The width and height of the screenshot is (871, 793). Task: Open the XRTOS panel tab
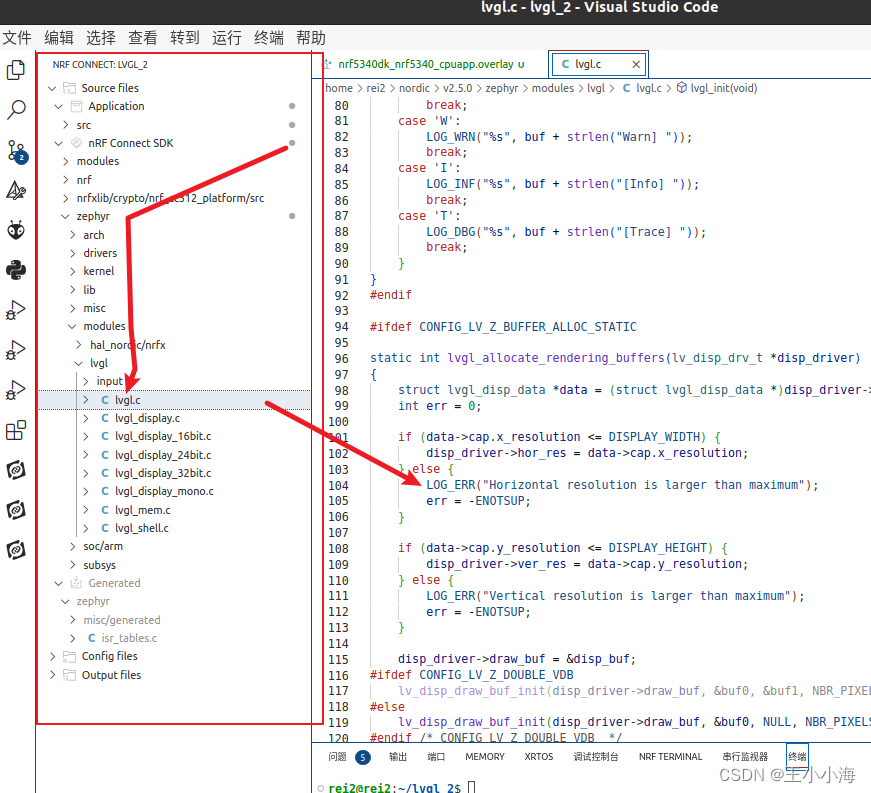[539, 757]
